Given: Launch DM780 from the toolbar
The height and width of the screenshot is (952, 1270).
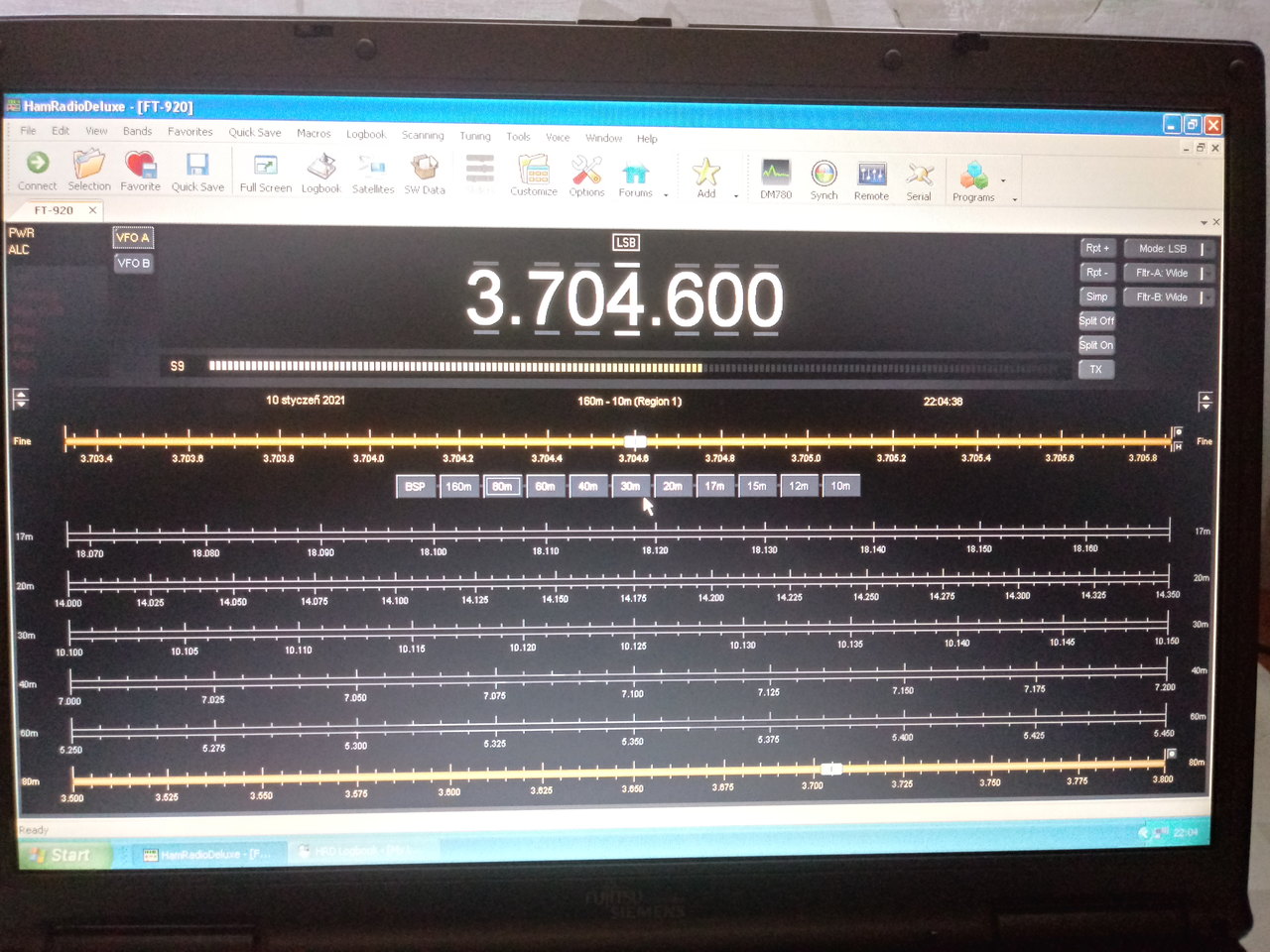Looking at the screenshot, I should click(776, 178).
